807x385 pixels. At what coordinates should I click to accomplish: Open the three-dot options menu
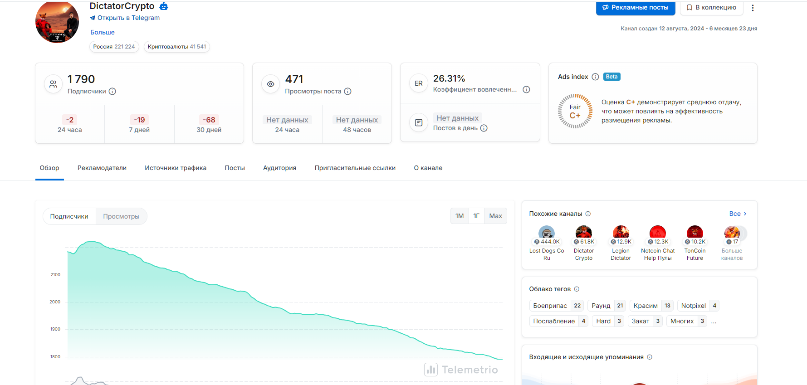pyautogui.click(x=752, y=8)
